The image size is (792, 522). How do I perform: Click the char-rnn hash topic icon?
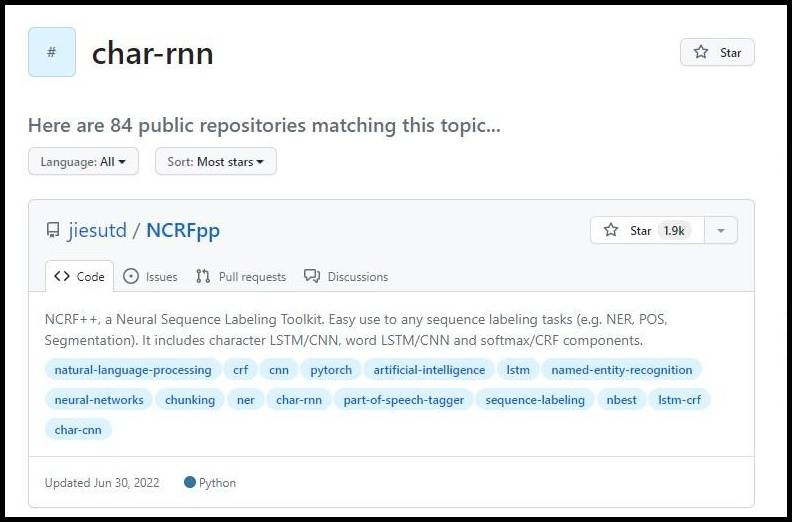(x=52, y=52)
